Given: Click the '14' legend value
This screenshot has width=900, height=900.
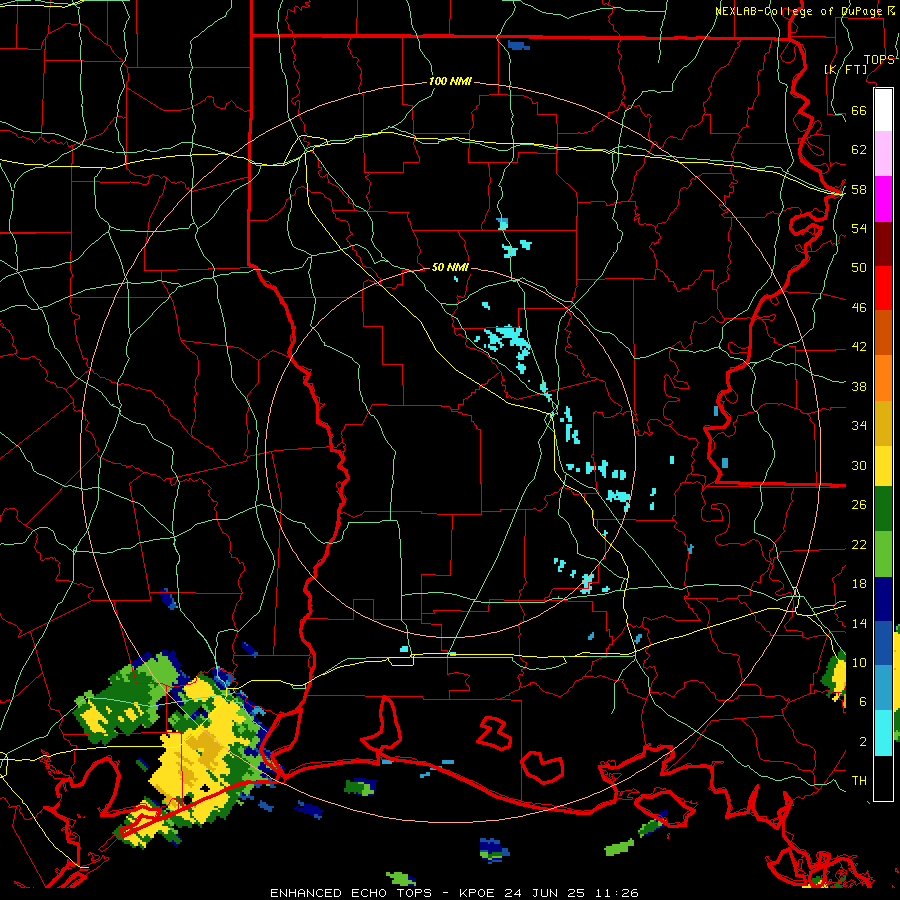Looking at the screenshot, I should click(859, 623).
